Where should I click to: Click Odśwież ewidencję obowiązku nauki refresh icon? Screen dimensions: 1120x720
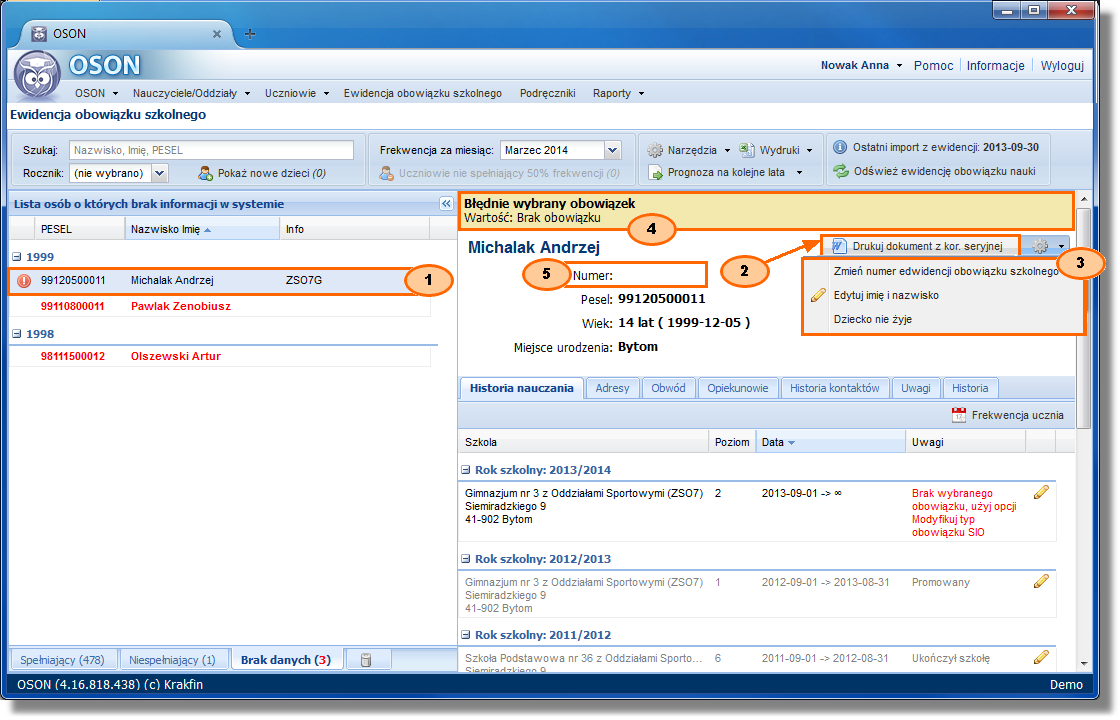coord(841,171)
